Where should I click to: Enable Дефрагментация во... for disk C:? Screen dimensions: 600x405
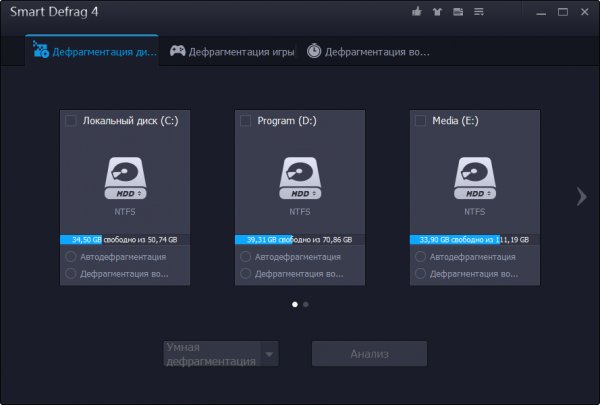click(70, 273)
